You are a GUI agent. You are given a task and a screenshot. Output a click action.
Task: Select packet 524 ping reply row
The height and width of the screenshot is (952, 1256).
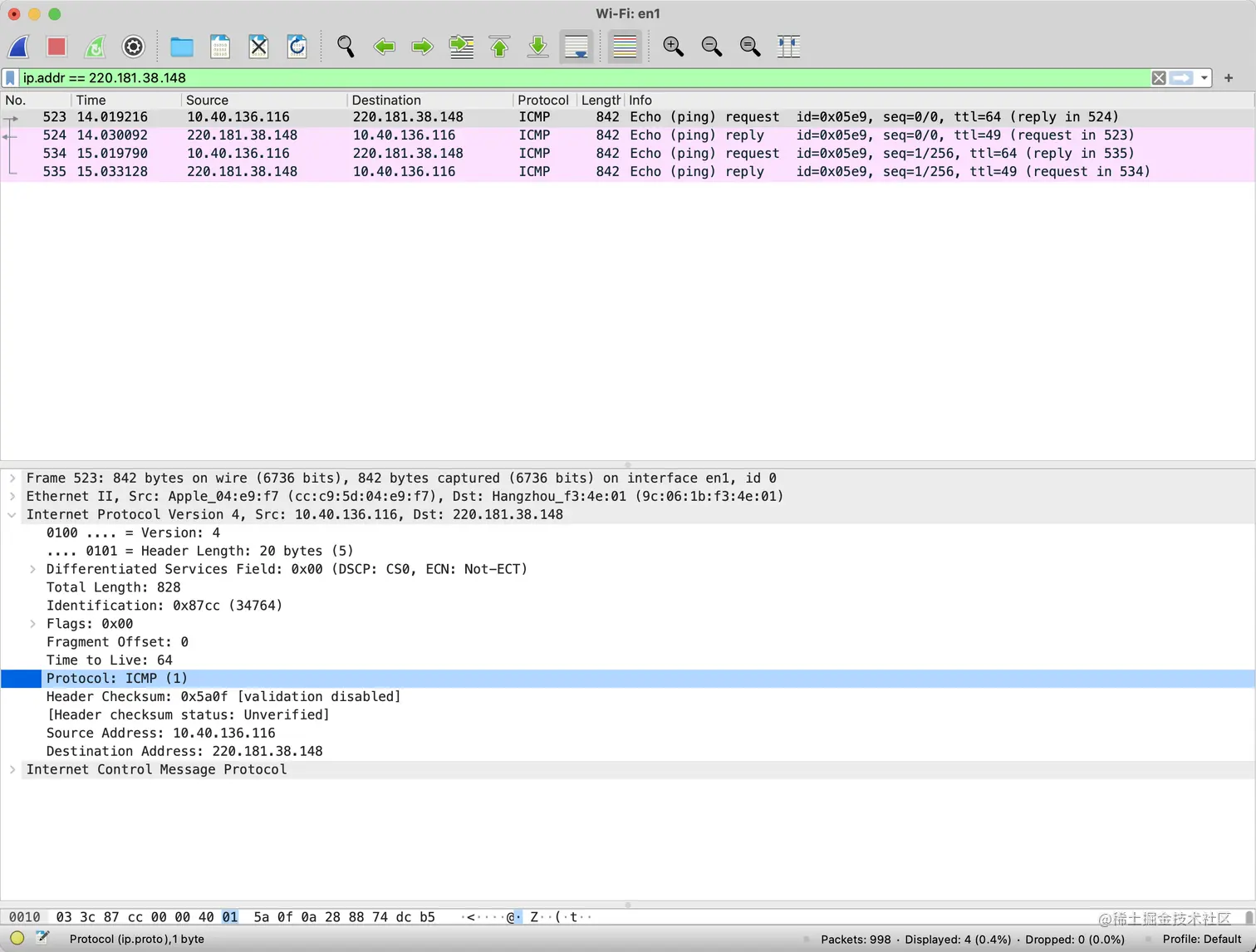(x=628, y=135)
